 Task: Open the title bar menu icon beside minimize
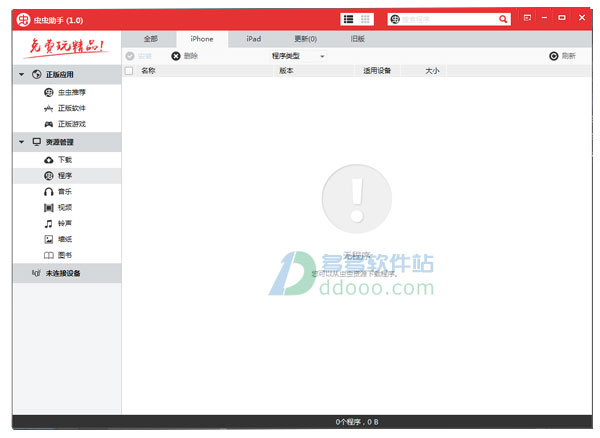point(527,18)
